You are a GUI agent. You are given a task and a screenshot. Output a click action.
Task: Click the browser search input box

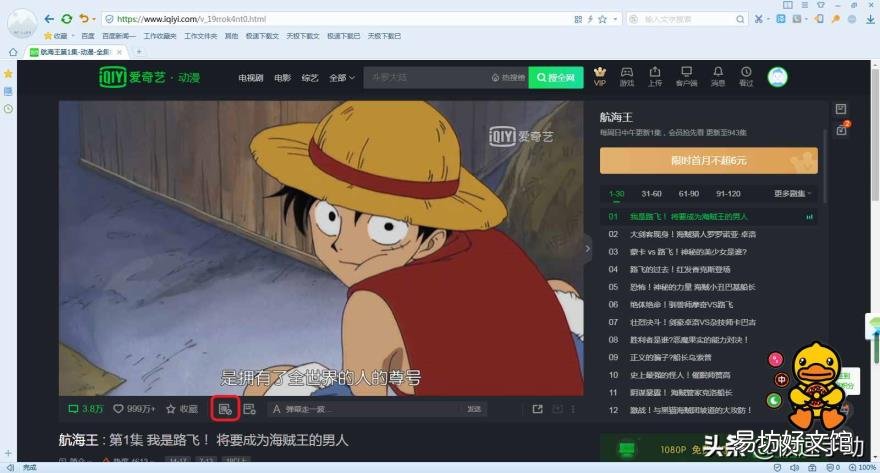(686, 19)
